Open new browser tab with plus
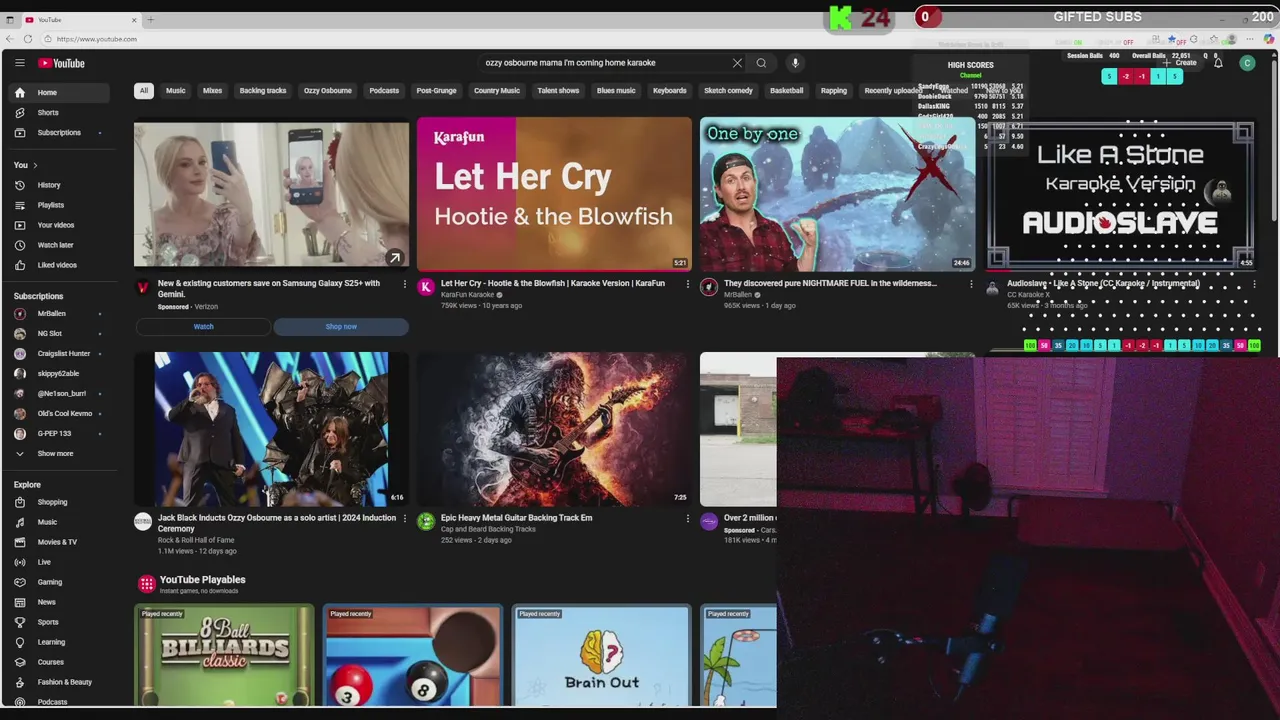This screenshot has height=720, width=1280. tap(151, 20)
